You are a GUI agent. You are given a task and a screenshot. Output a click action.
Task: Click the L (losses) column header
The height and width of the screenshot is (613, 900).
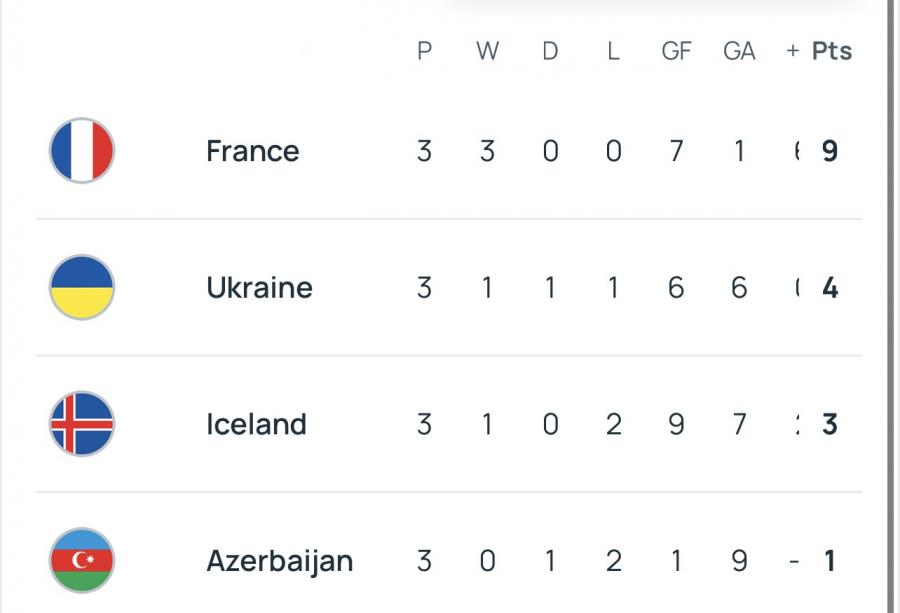pos(613,51)
